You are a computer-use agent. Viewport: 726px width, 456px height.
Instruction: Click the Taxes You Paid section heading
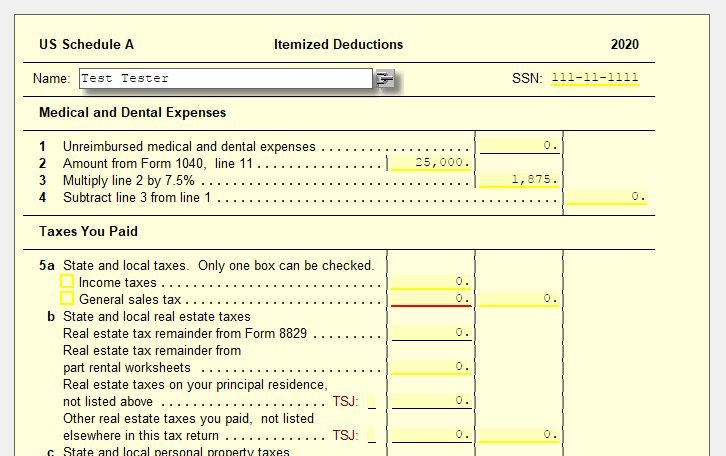[88, 231]
